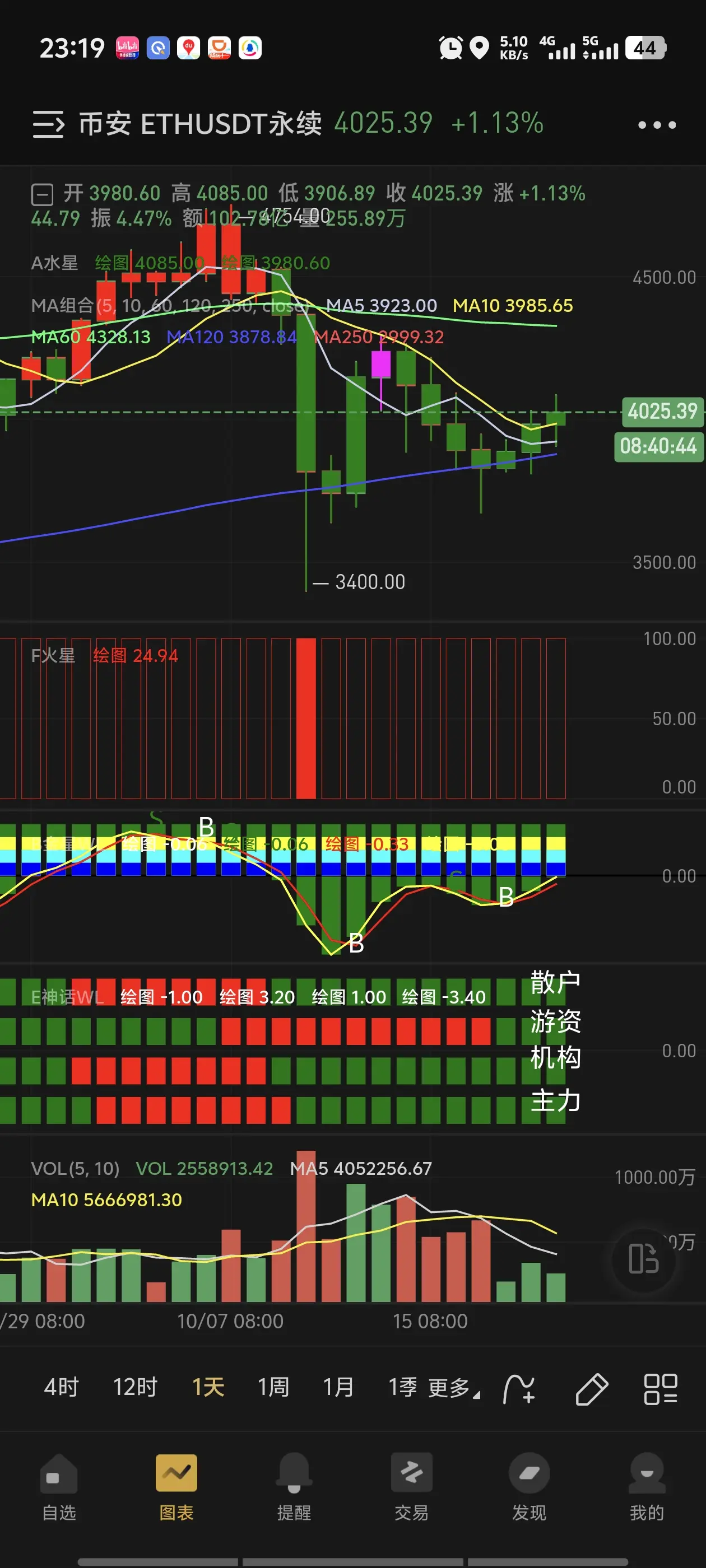The height and width of the screenshot is (1568, 706).
Task: Open the 交易 trade tab
Action: coord(411,1488)
